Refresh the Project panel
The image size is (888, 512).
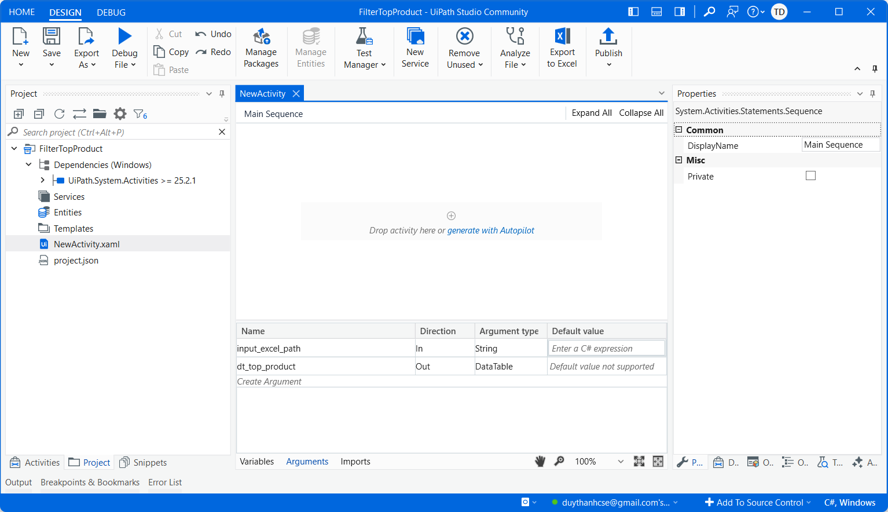pyautogui.click(x=59, y=114)
